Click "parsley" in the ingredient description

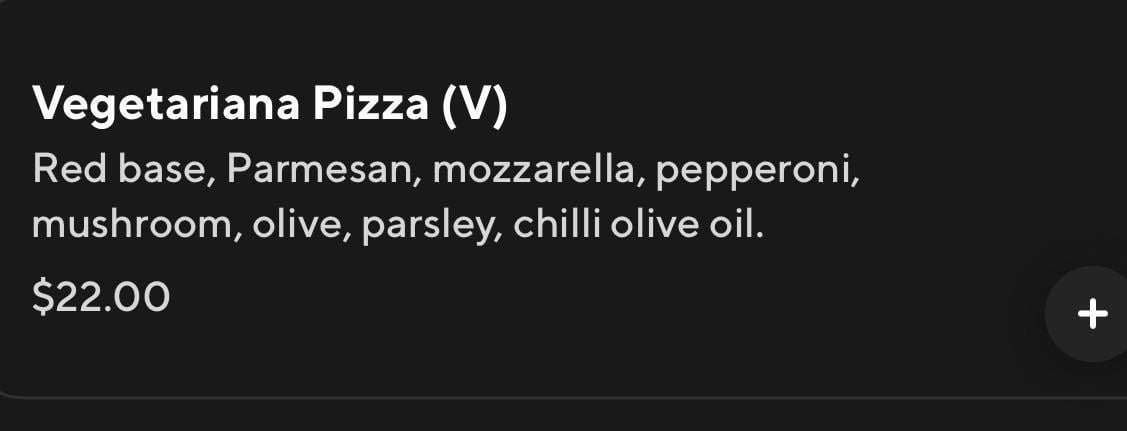pyautogui.click(x=428, y=225)
